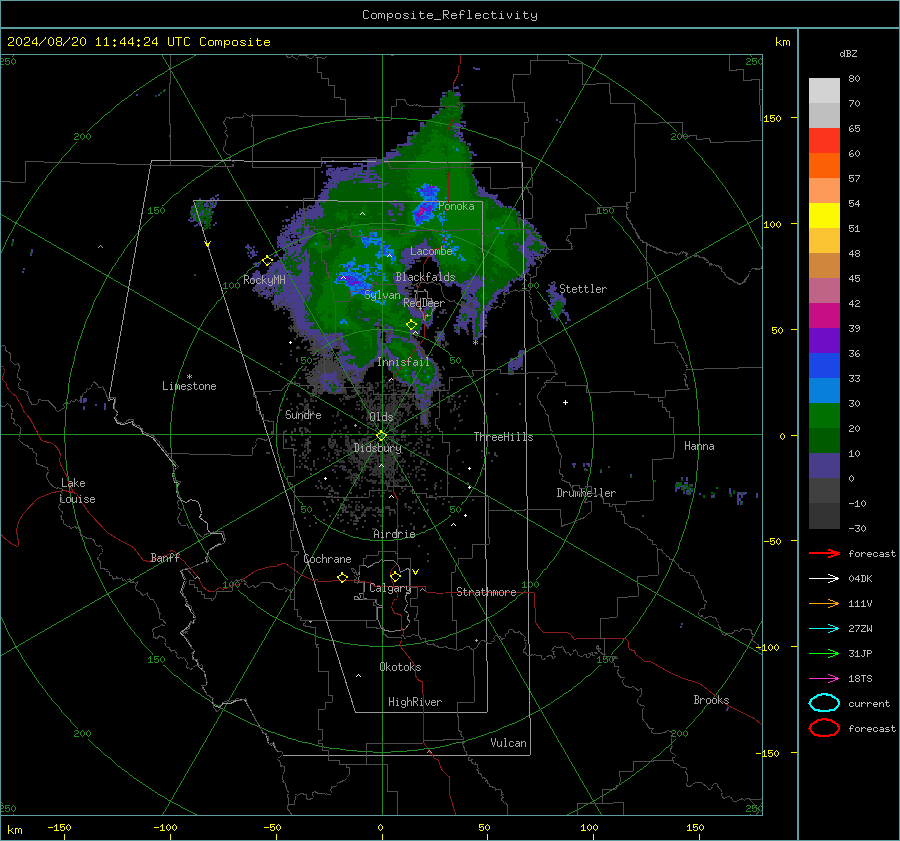Image resolution: width=900 pixels, height=841 pixels.
Task: Click the Ponoka city label
Action: (x=456, y=206)
